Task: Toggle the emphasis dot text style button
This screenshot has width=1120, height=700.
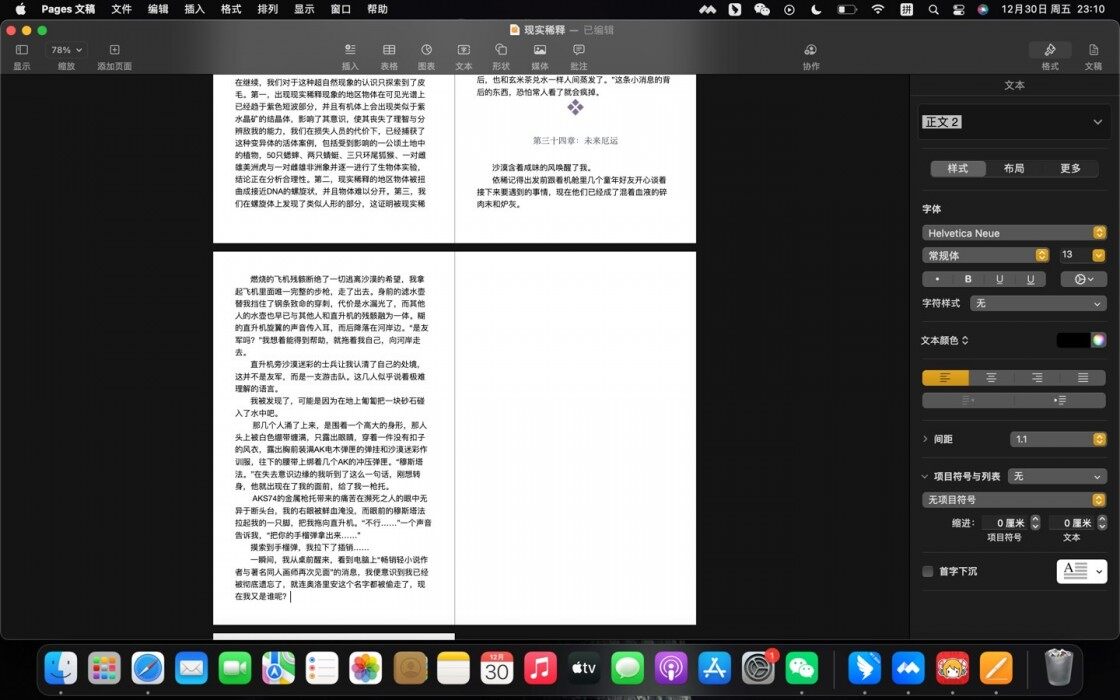Action: pyautogui.click(x=937, y=279)
